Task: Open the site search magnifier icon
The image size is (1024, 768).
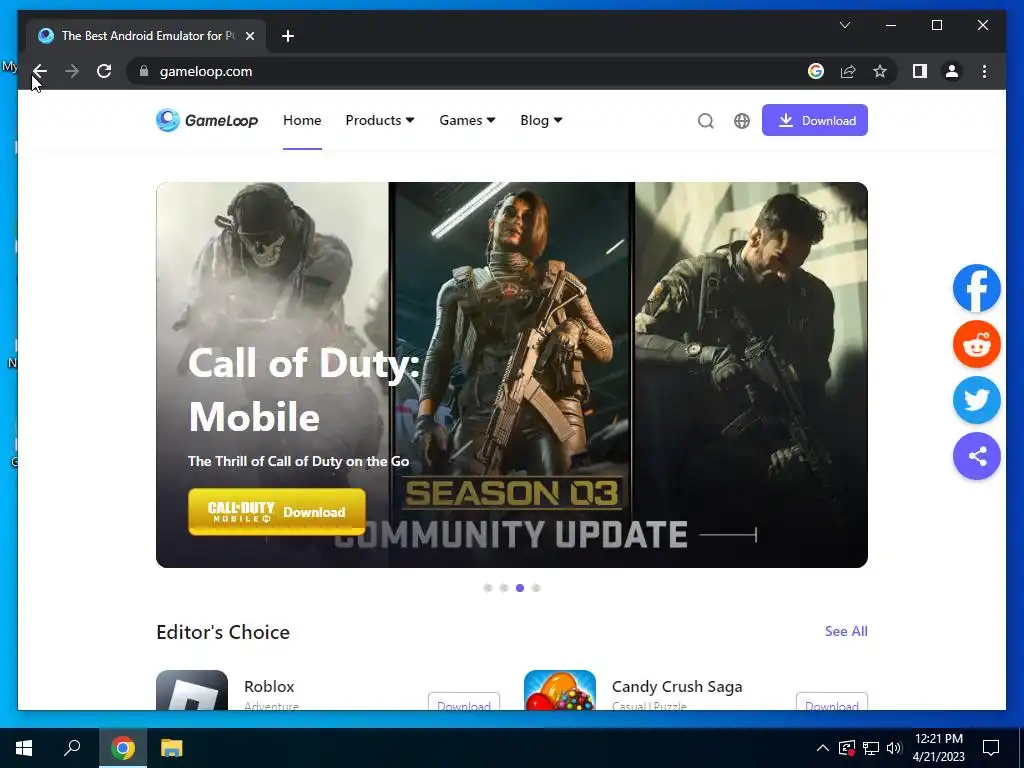Action: pos(705,121)
